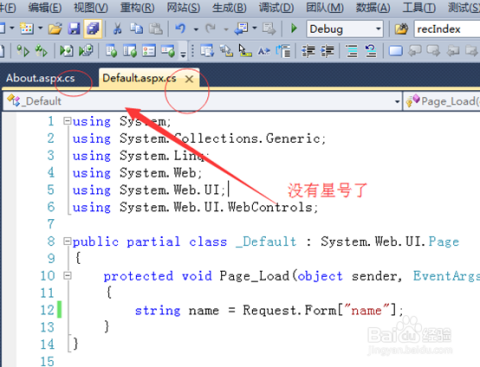Click the greyed Navigate Forward icon

(x=269, y=29)
